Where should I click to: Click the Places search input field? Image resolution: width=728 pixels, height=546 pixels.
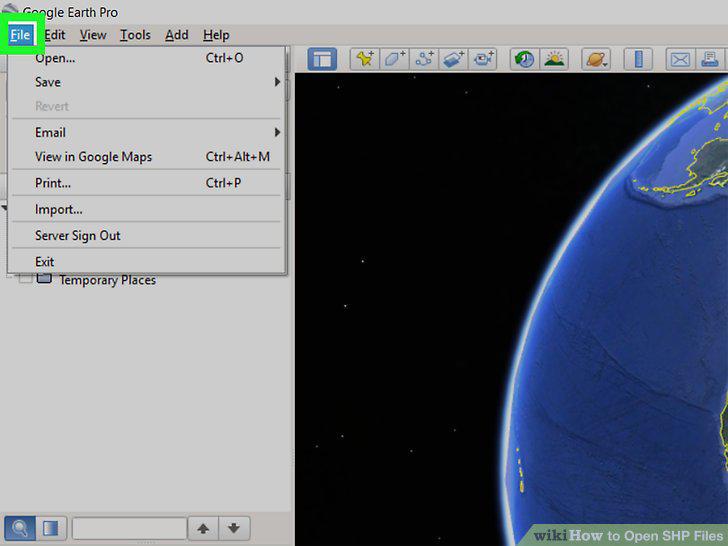click(x=130, y=528)
